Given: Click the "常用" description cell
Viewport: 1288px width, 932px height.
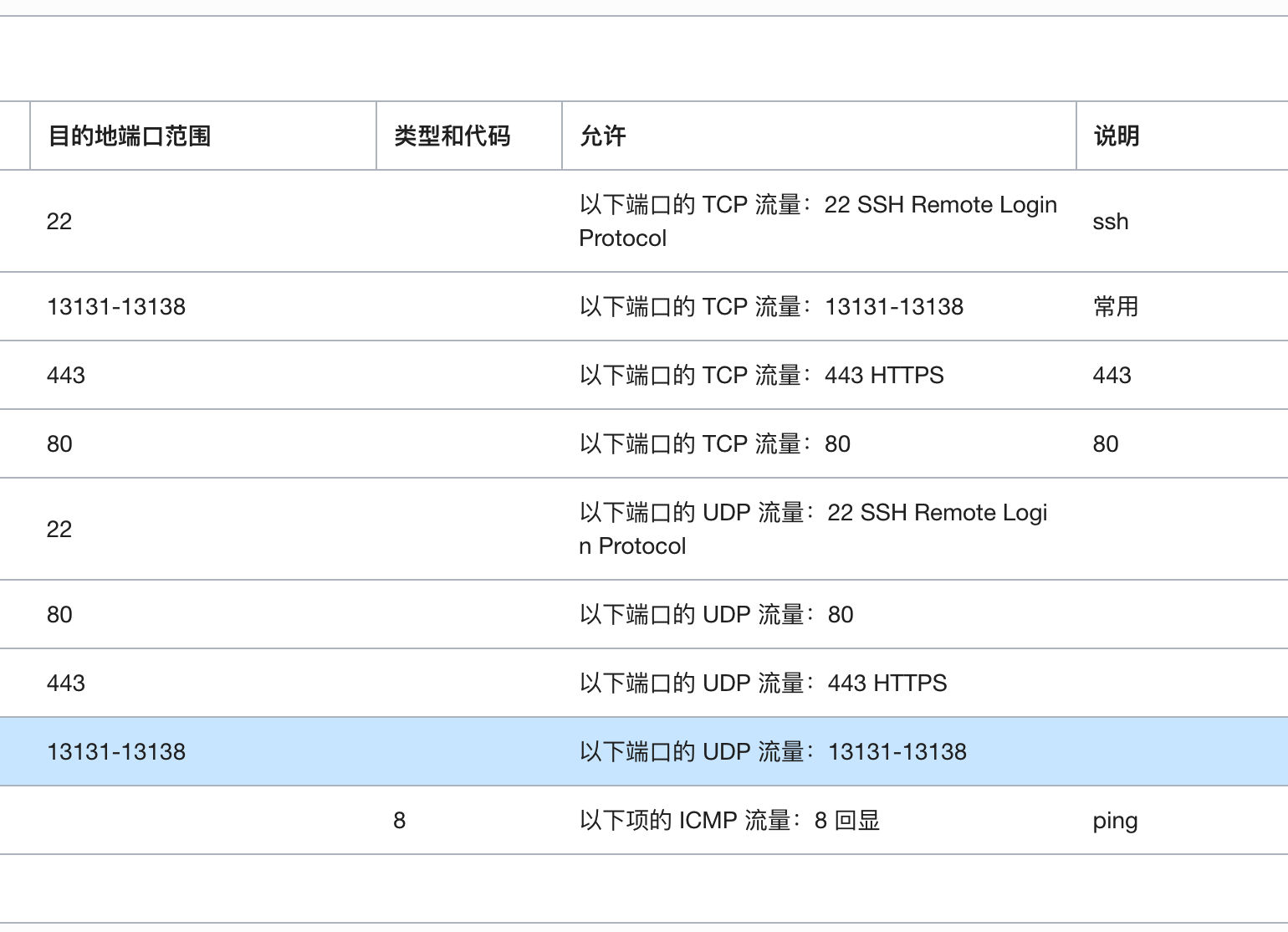Looking at the screenshot, I should tap(1115, 307).
